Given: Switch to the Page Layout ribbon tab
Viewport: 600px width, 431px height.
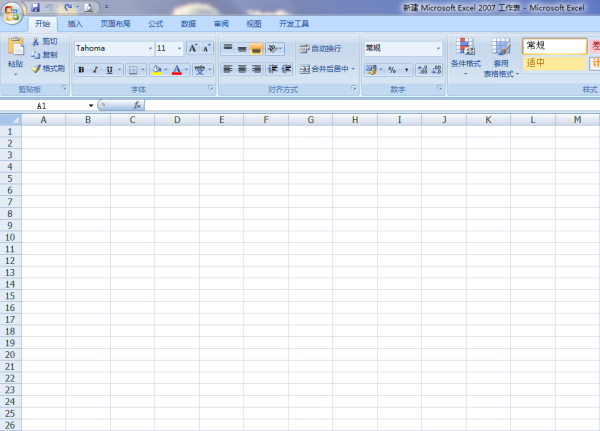Looking at the screenshot, I should [x=115, y=24].
